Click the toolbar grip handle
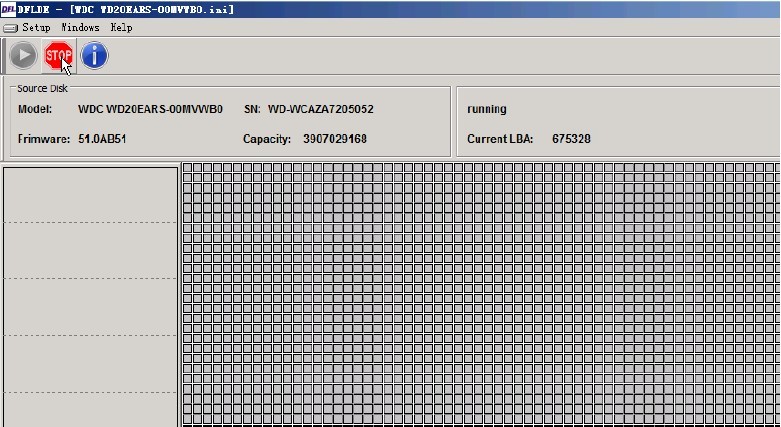781x427 pixels. pos(4,55)
